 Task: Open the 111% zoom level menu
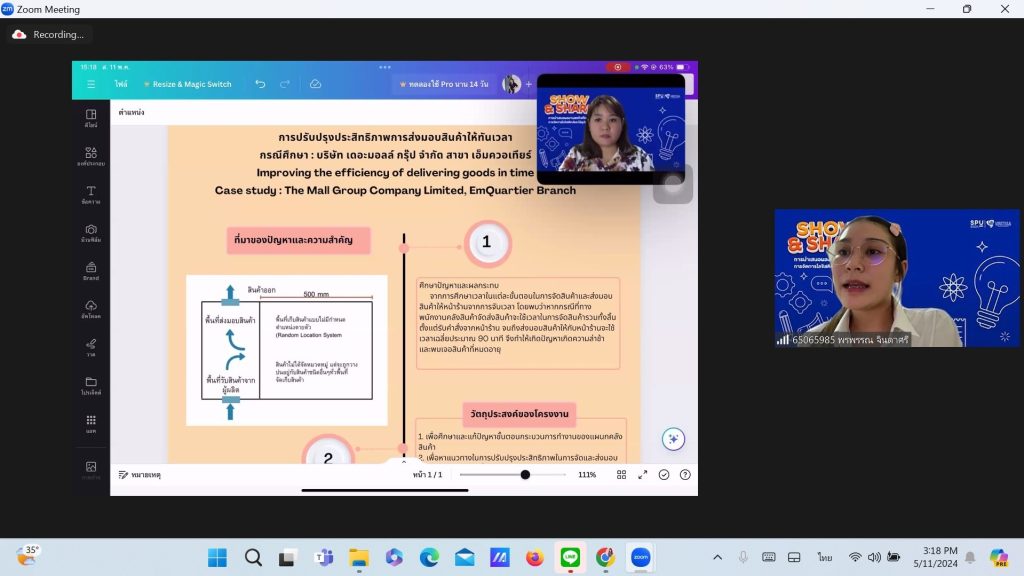pyautogui.click(x=586, y=475)
